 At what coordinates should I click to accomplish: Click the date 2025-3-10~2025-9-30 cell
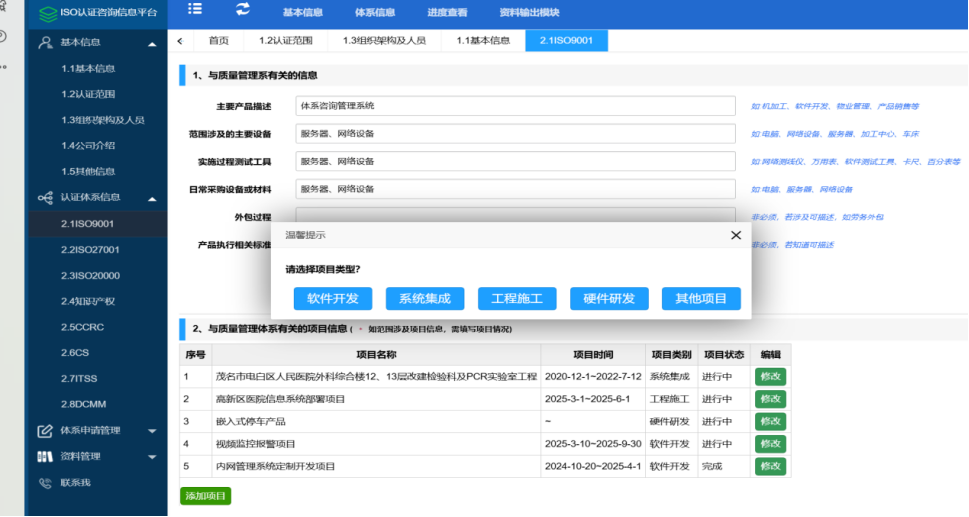coord(593,444)
